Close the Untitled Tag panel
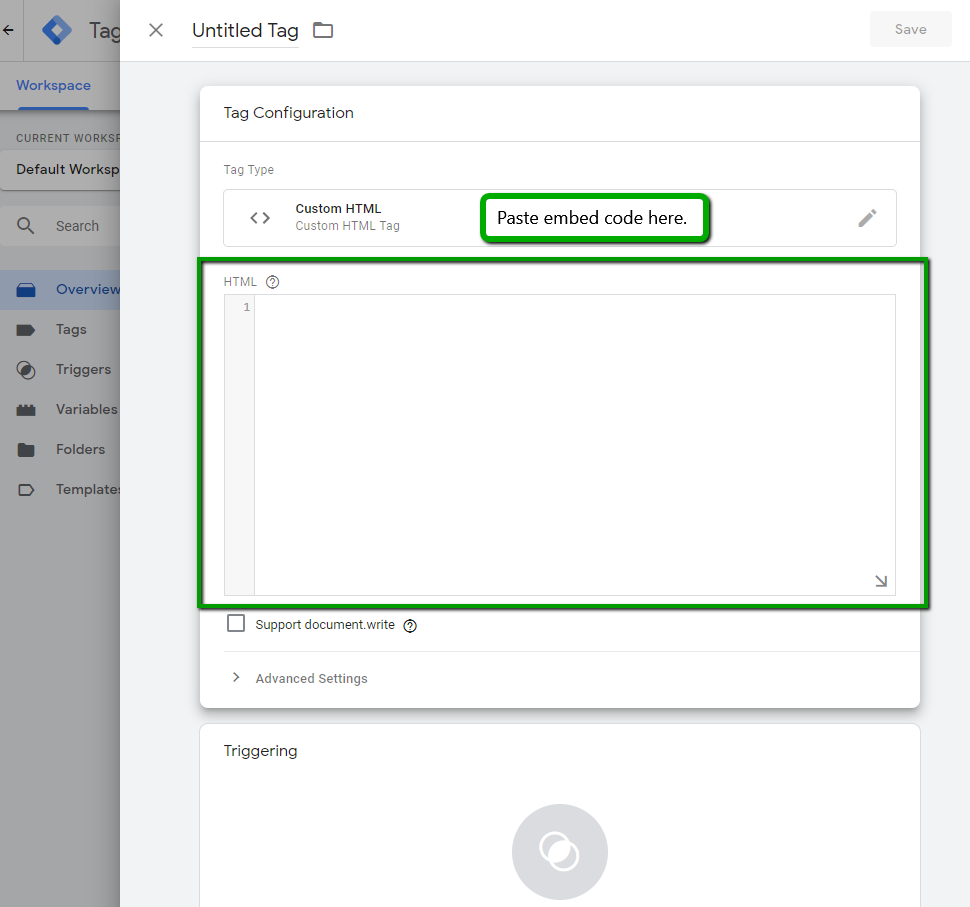The image size is (970, 907). pos(156,30)
